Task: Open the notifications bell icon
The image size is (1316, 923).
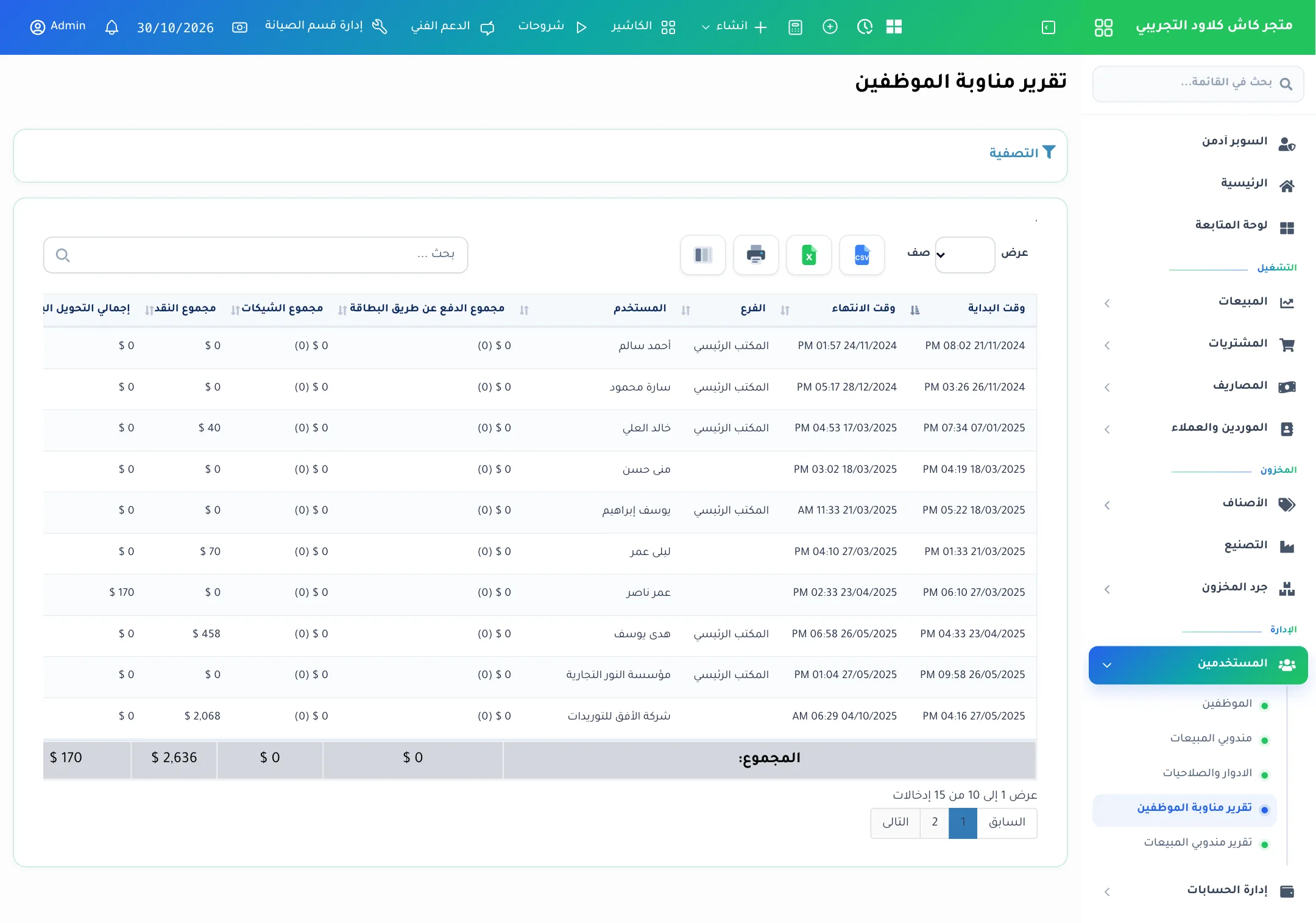Action: [x=111, y=27]
